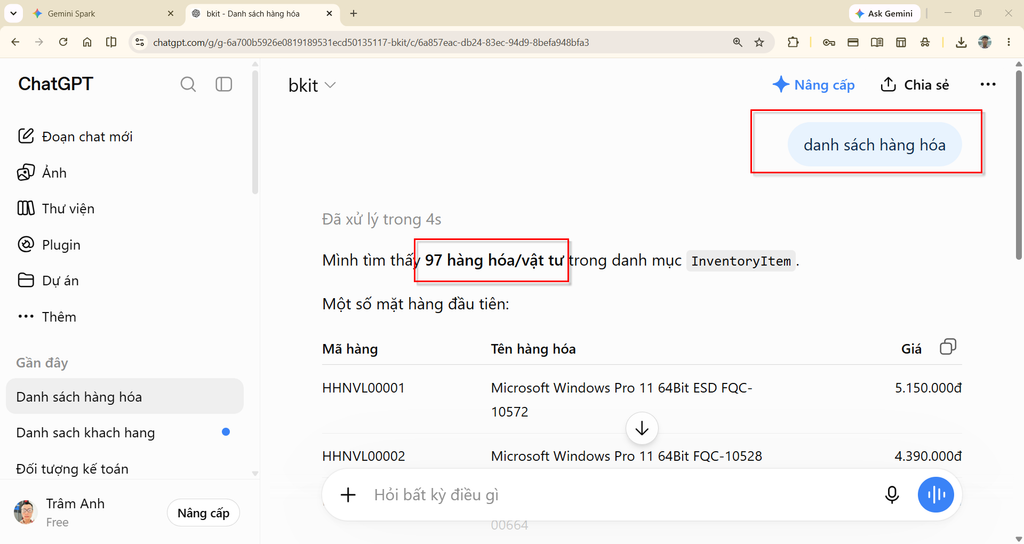Select the 4.390.000đ price cell
Screen dimensions: 1024x544
928,456
